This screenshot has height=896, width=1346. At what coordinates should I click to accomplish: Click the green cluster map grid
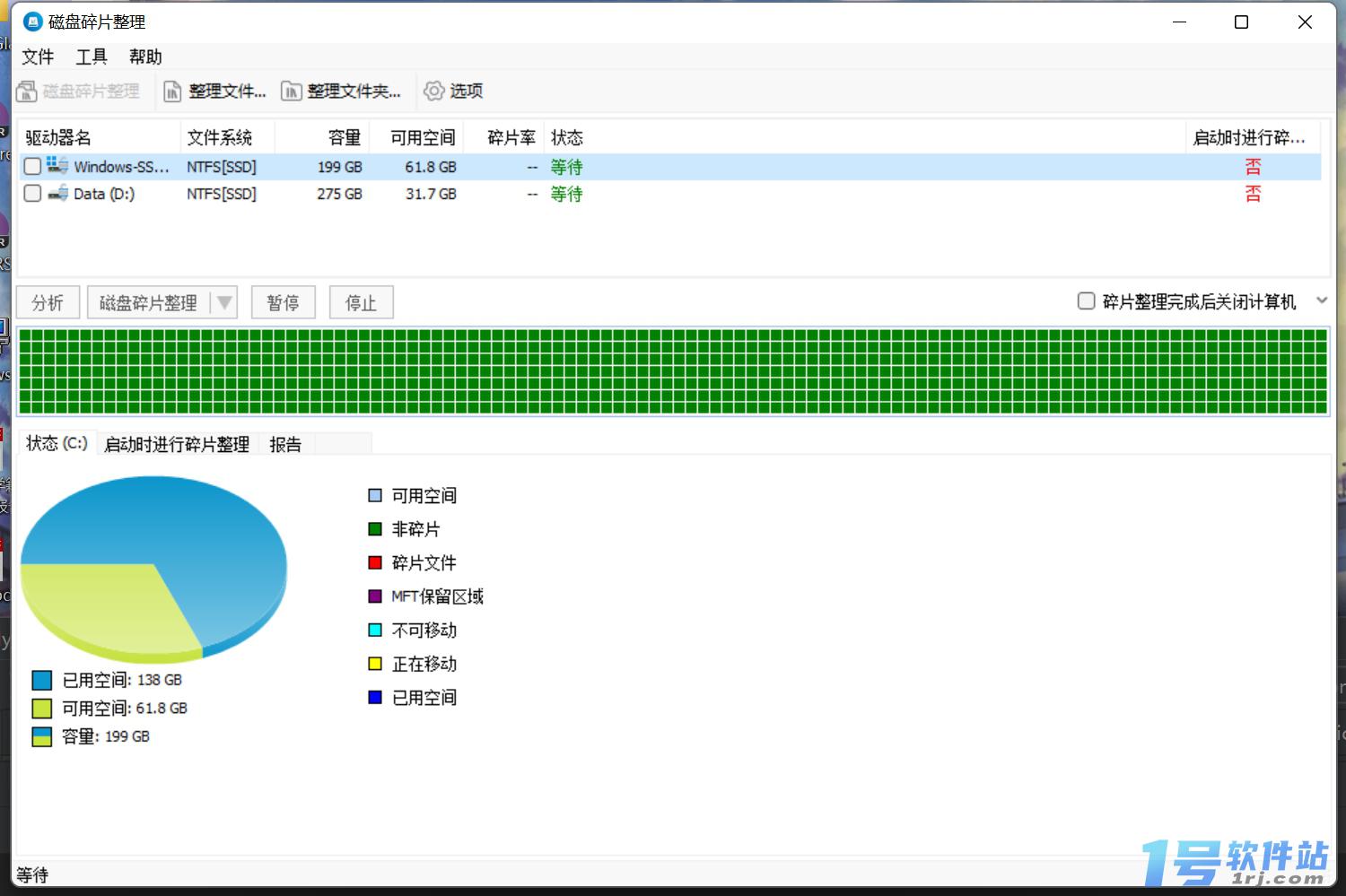[x=672, y=371]
